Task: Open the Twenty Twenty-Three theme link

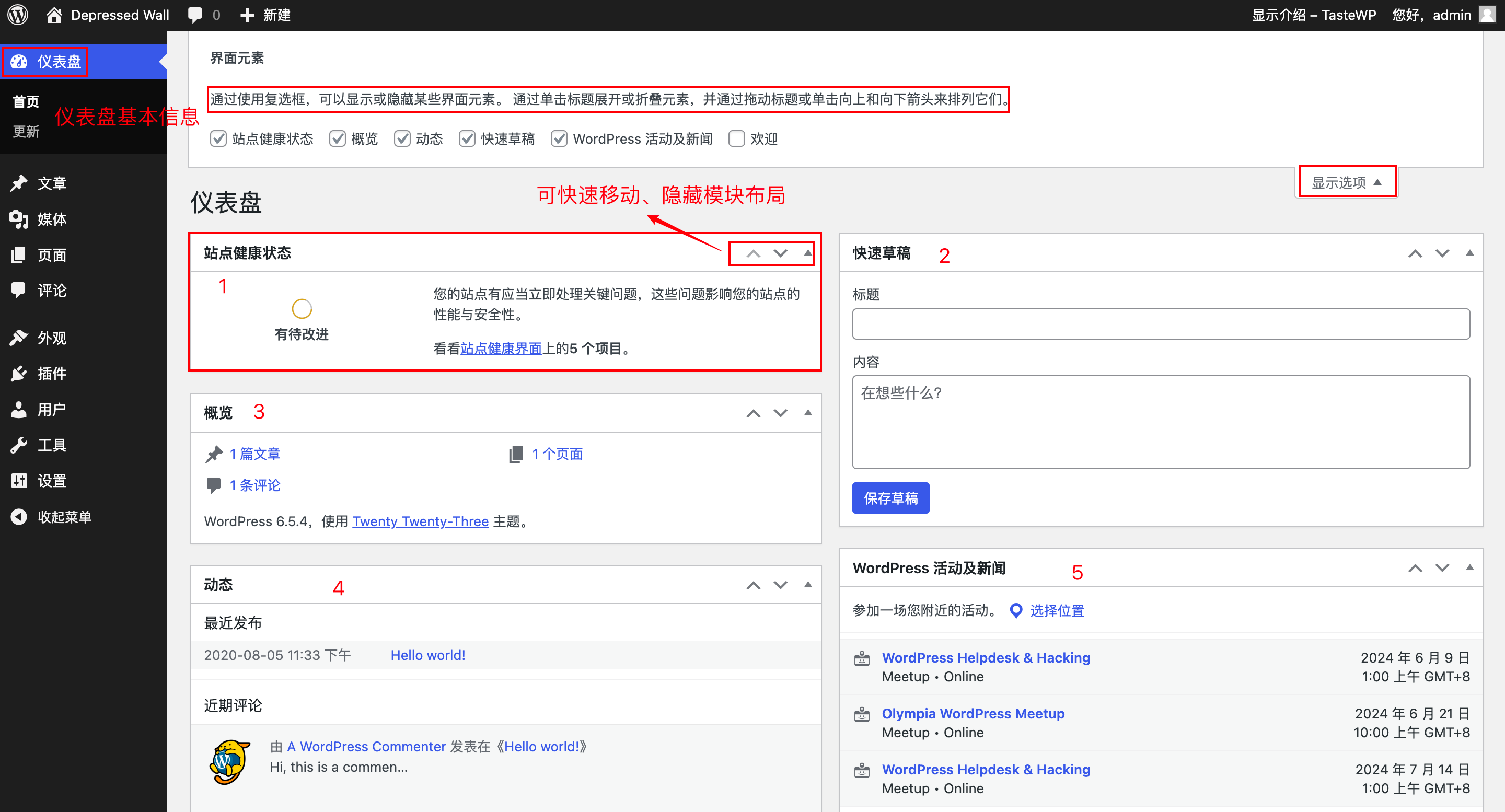Action: click(x=421, y=521)
